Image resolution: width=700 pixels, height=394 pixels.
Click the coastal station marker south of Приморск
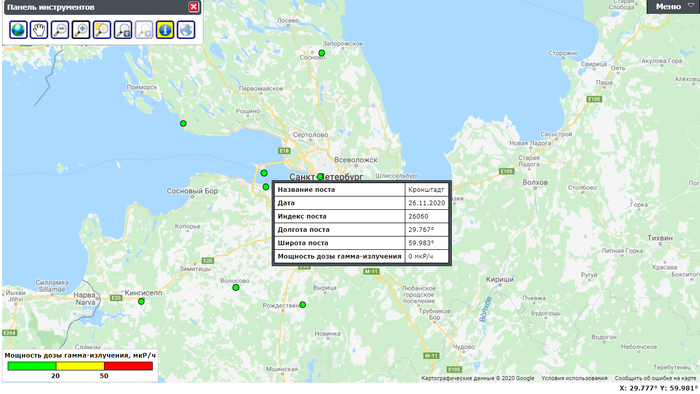[x=183, y=124]
